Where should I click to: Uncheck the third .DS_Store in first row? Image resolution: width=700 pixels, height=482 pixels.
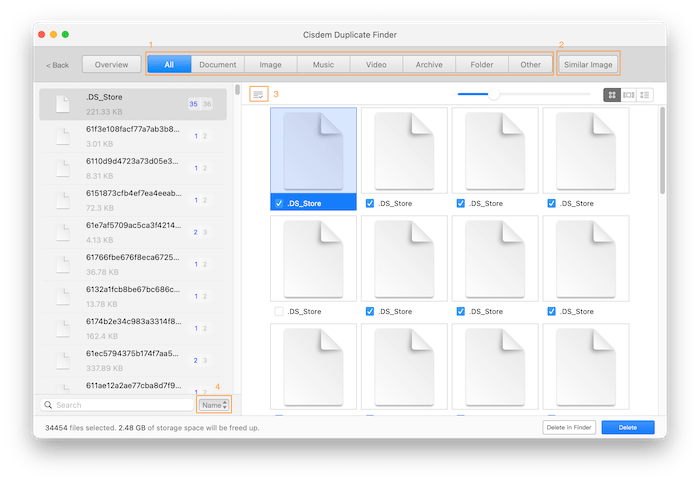pos(461,204)
